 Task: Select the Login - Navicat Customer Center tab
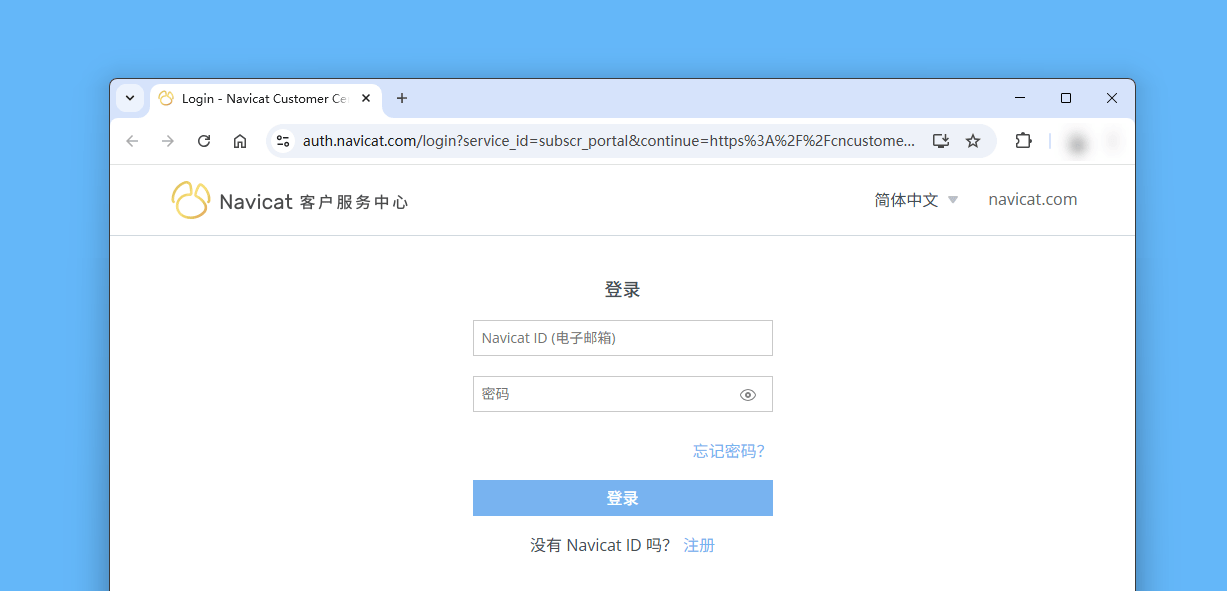(262, 98)
